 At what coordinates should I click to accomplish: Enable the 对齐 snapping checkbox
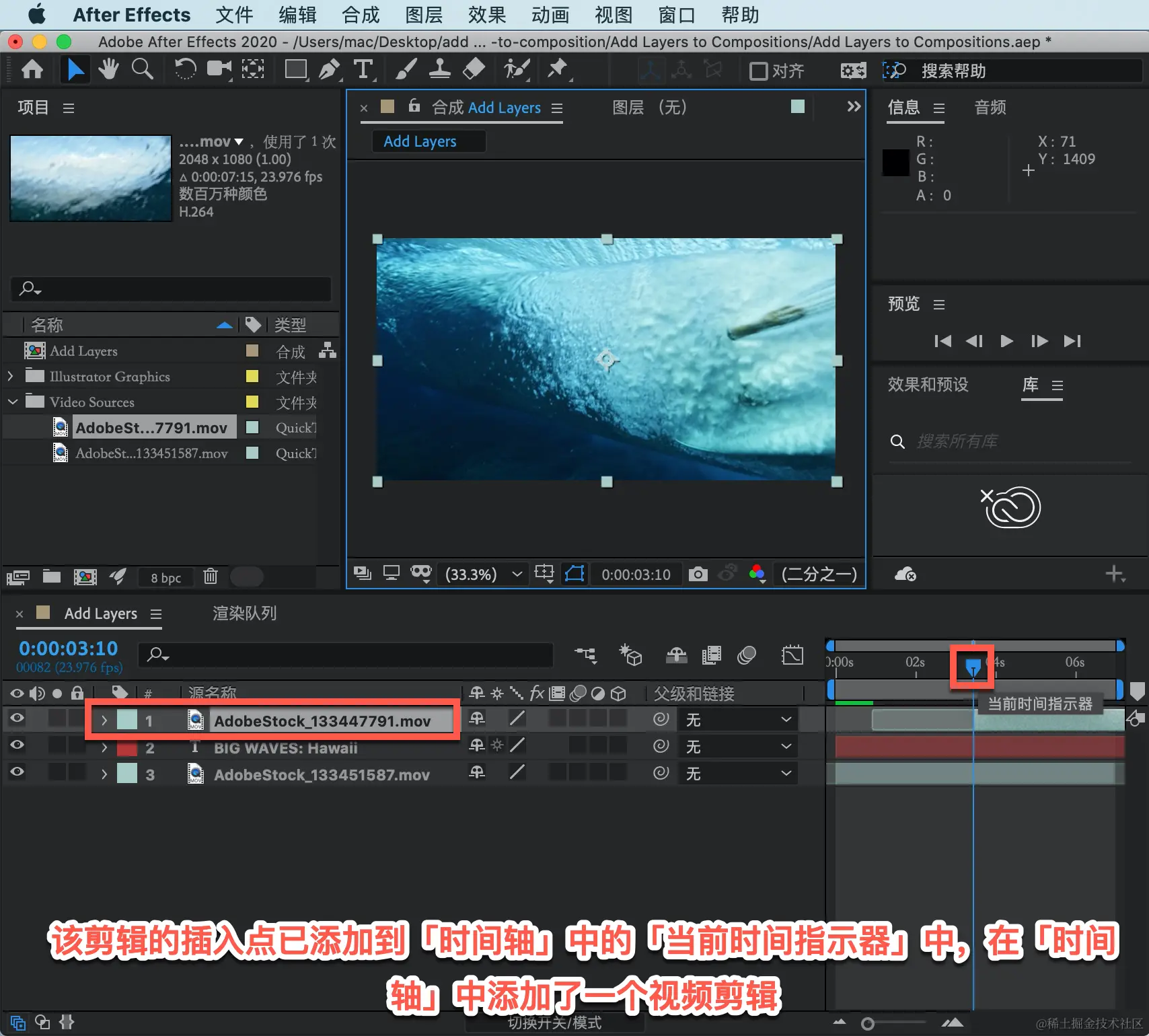click(x=758, y=71)
